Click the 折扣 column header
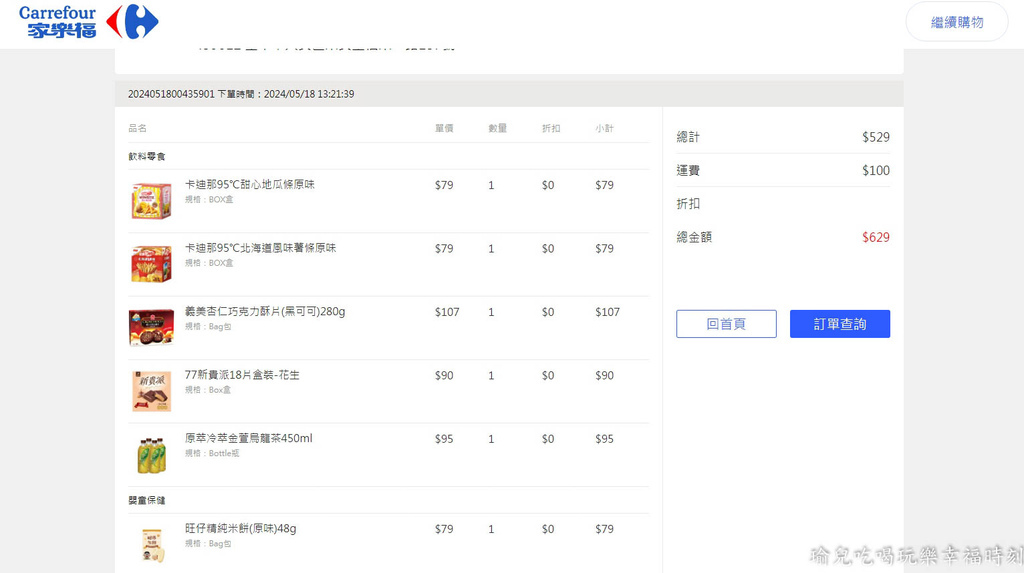Screen dimensions: 1024x573 (551, 128)
